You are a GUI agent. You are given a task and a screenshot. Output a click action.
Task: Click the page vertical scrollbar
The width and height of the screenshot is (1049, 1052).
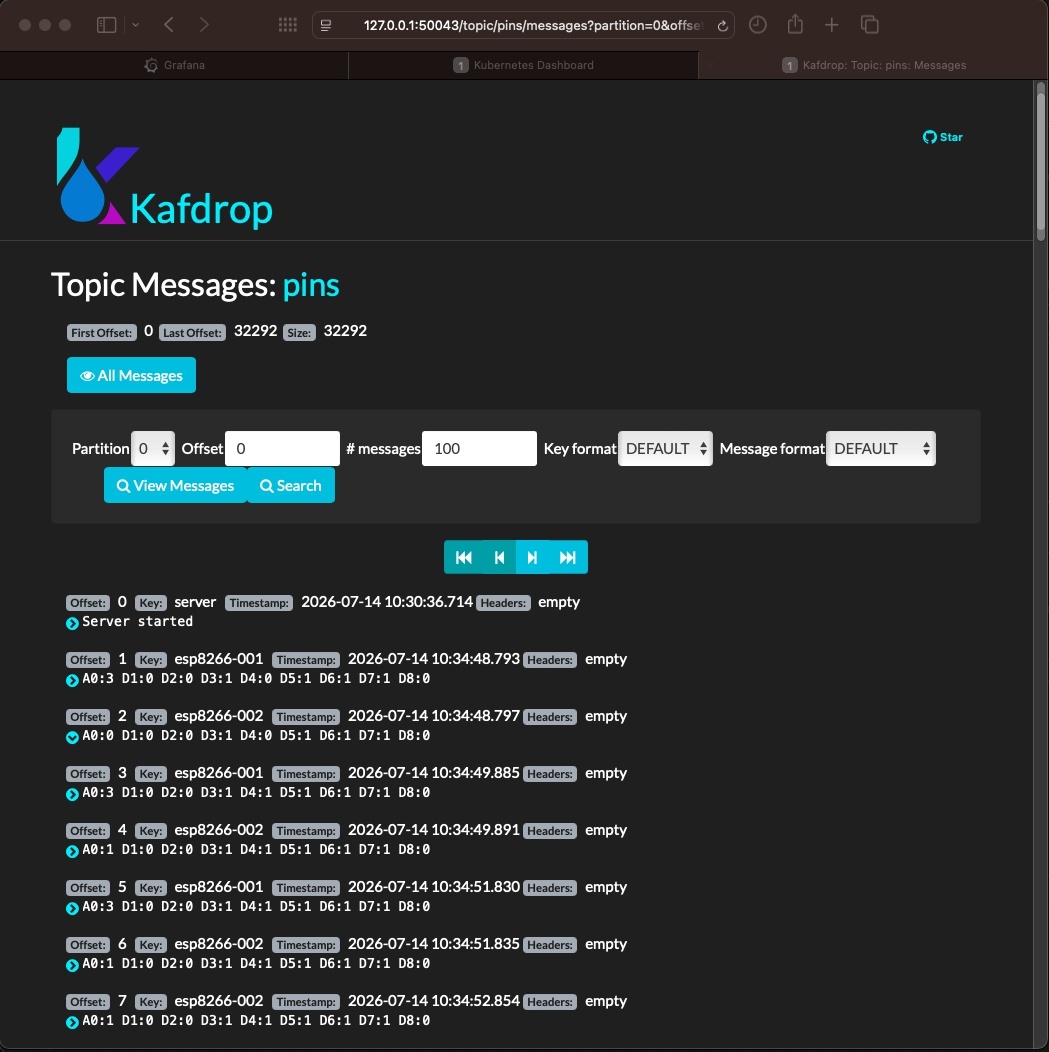coord(1041,161)
